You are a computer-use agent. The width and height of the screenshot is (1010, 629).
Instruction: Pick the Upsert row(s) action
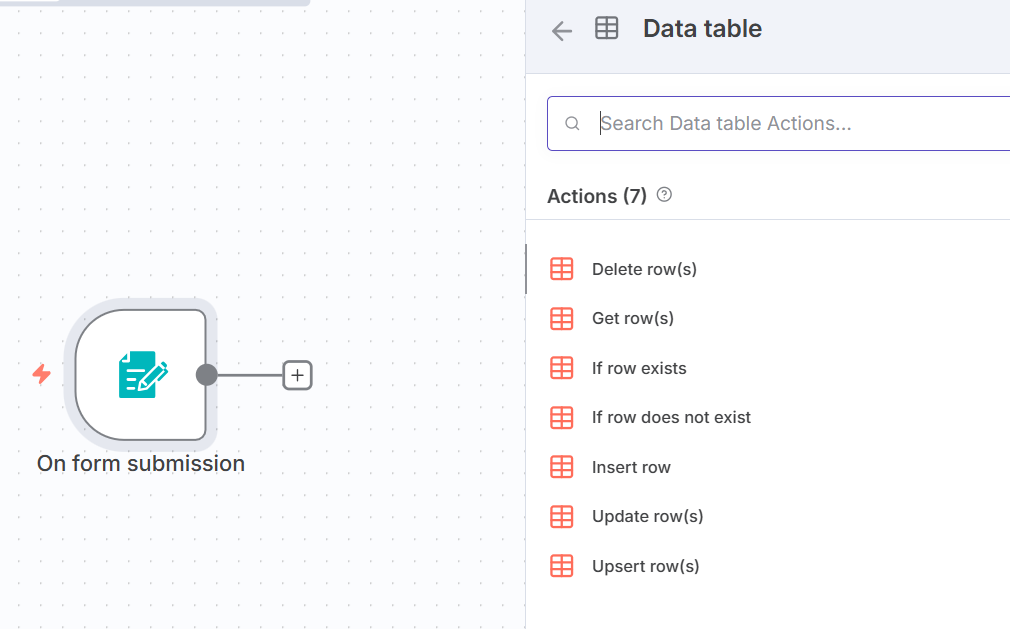[645, 566]
